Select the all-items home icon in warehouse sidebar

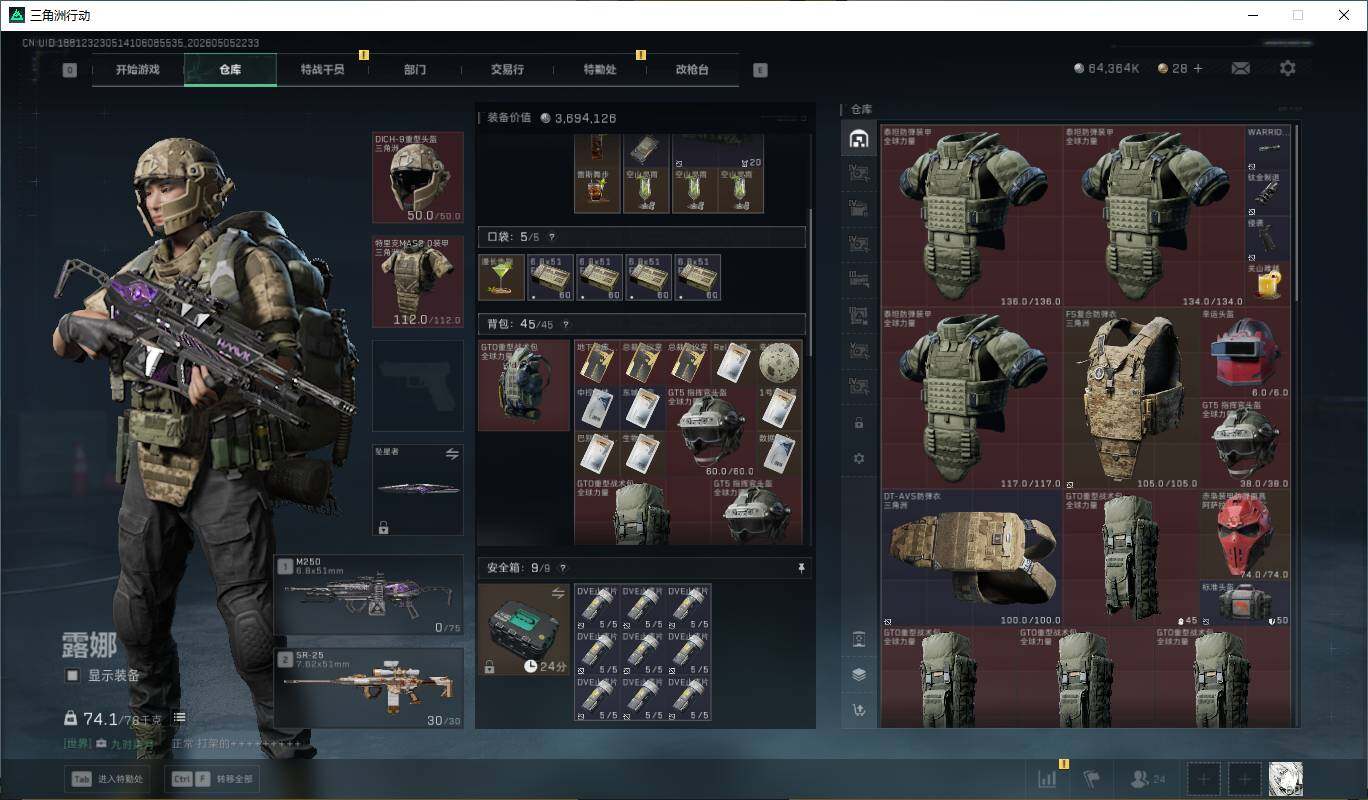pyautogui.click(x=858, y=139)
